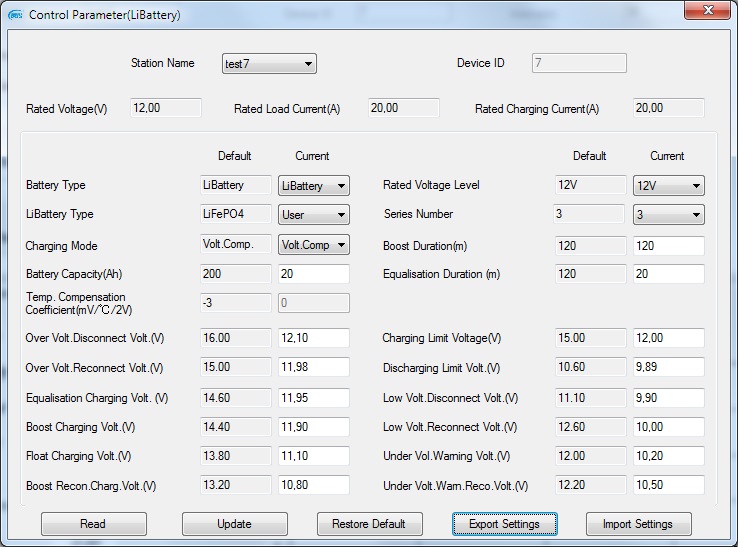This screenshot has height=547, width=738.
Task: Open the Station Name dropdown
Action: tap(269, 64)
